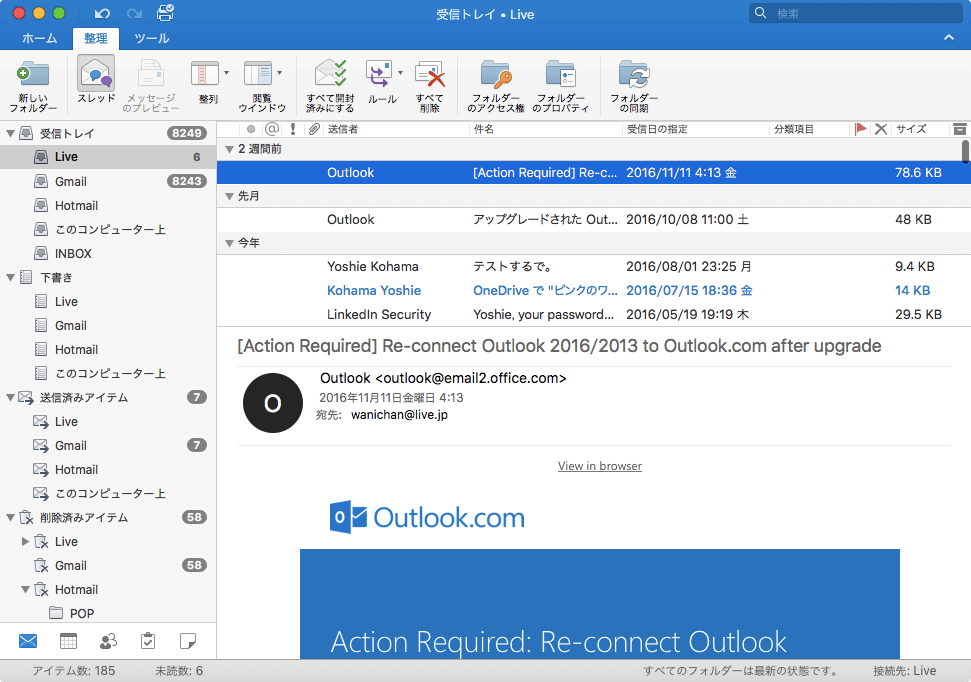The height and width of the screenshot is (682, 971).
Task: Collapse the 削除済みアイテム folder group
Action: tap(10, 518)
